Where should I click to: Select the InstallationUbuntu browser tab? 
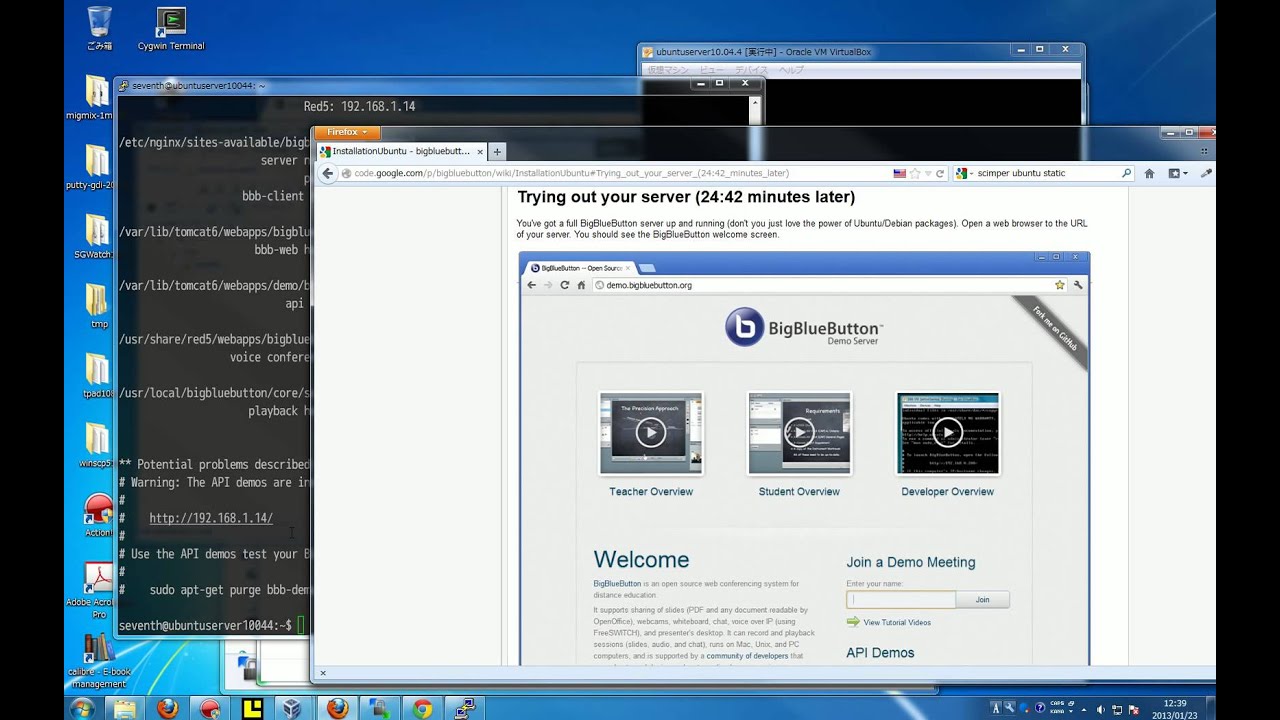click(401, 151)
